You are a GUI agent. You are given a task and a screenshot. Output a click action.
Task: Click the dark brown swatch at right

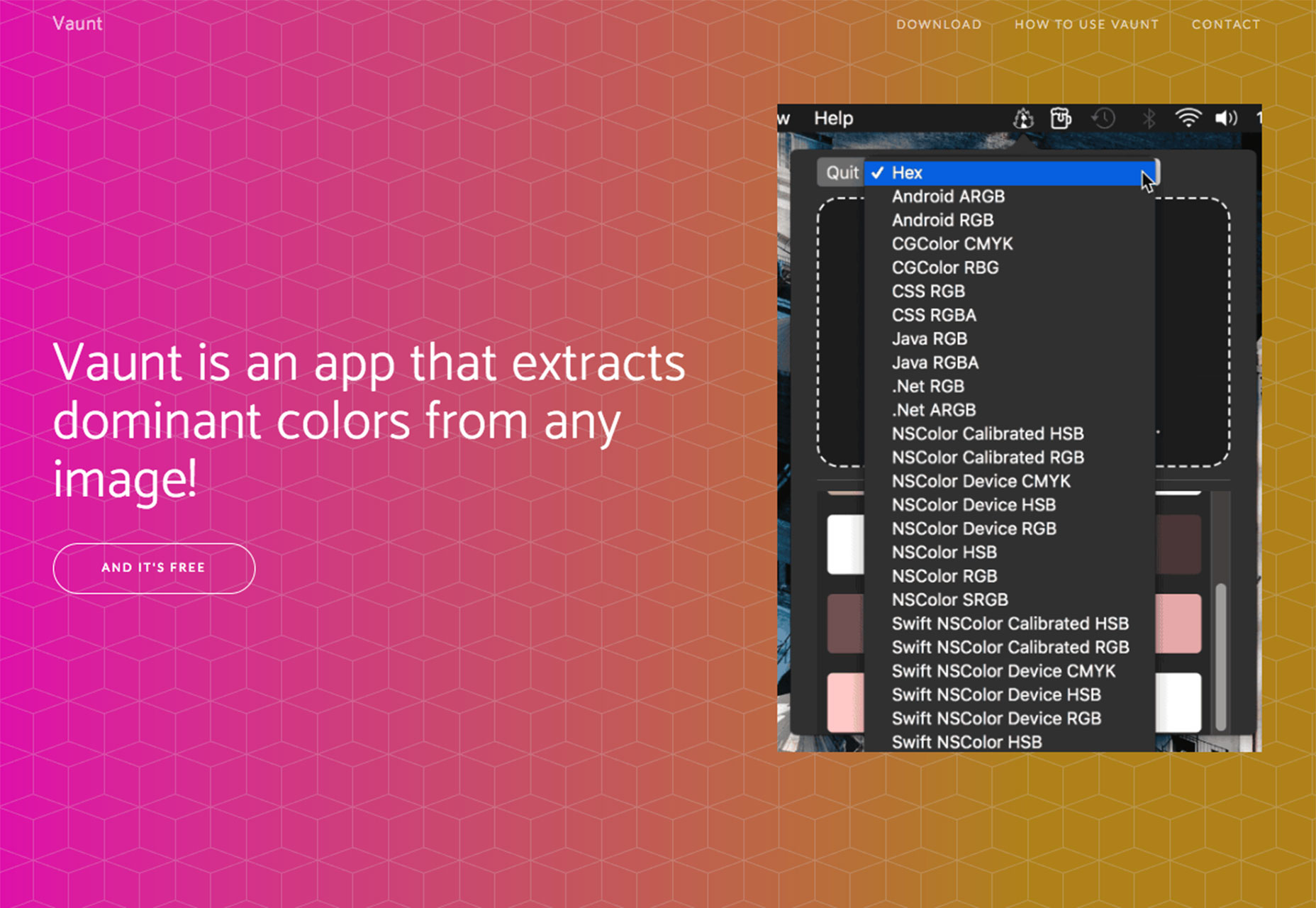(x=1178, y=545)
